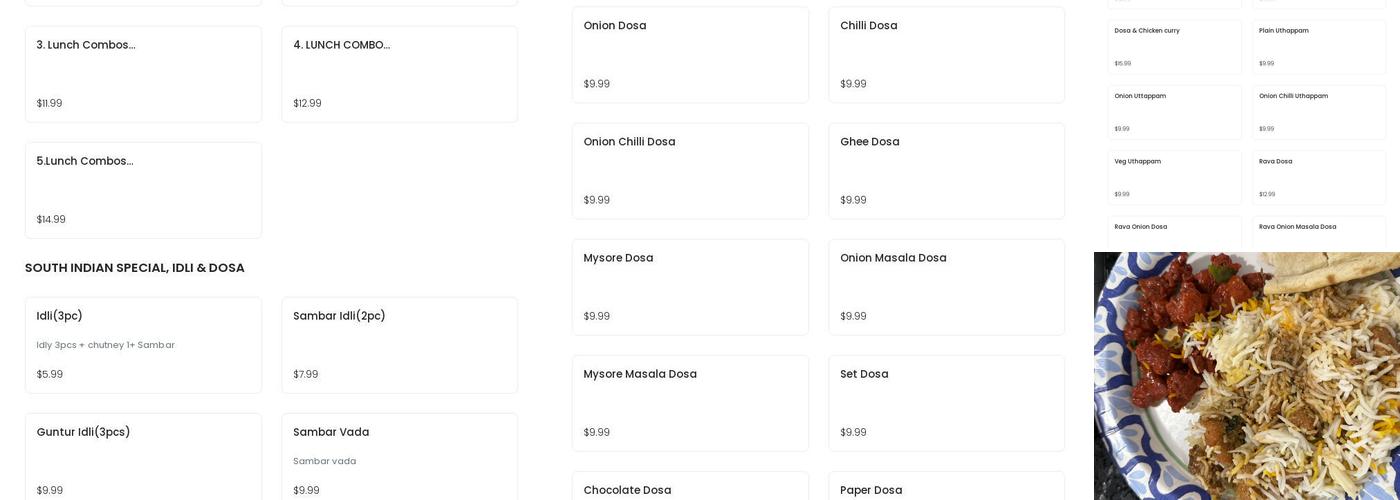The width and height of the screenshot is (1400, 500).
Task: Choose the Set Dosa card
Action: [x=946, y=403]
